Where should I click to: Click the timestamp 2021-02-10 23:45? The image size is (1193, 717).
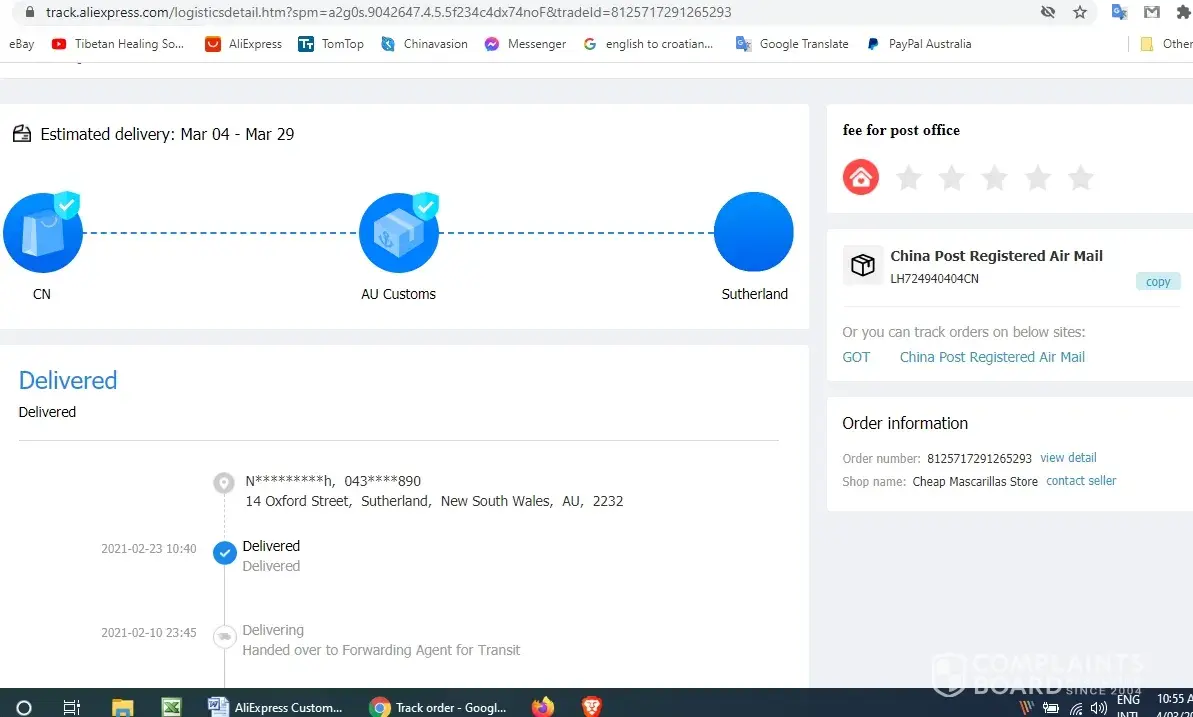point(148,633)
